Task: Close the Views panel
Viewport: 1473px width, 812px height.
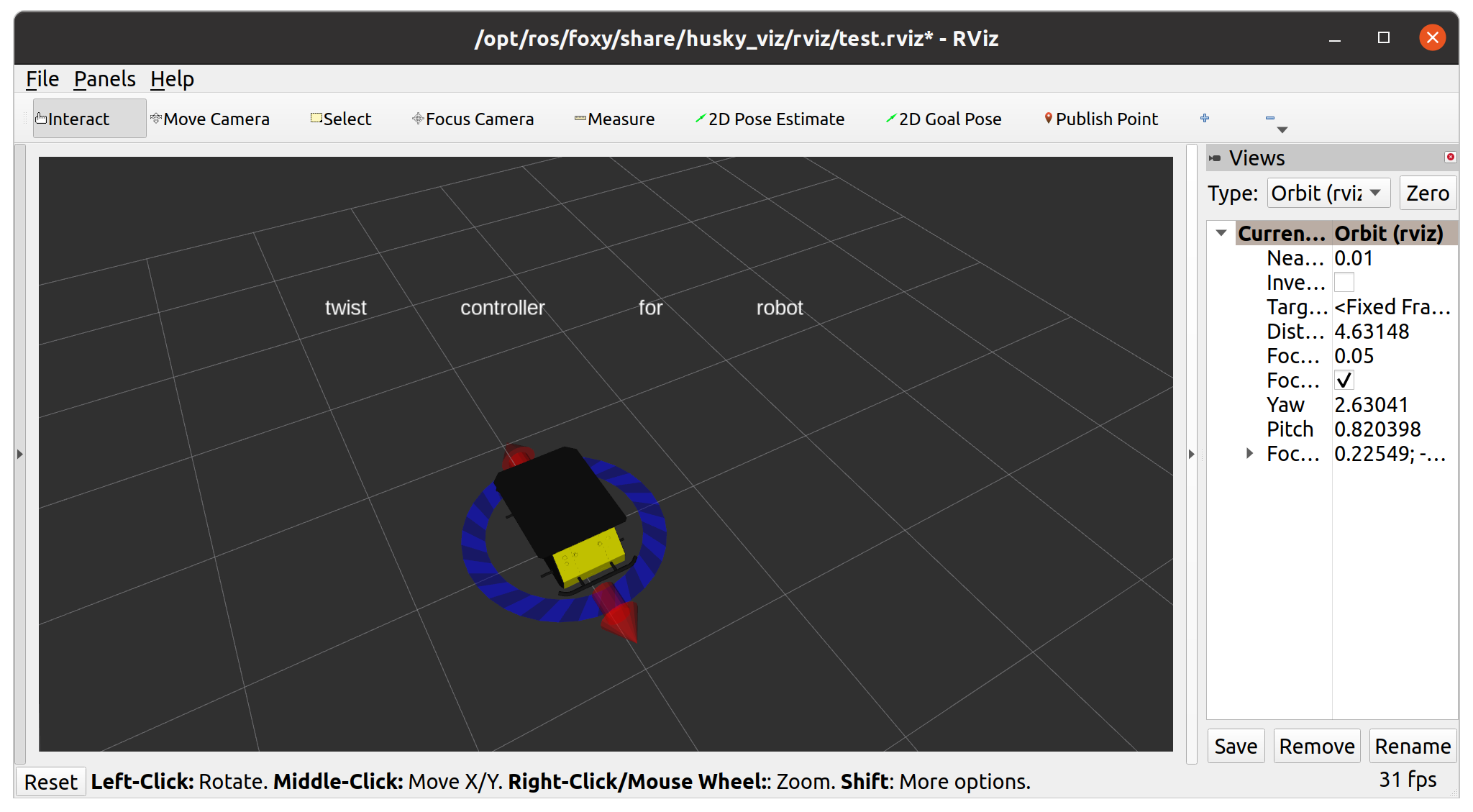Action: coord(1450,157)
